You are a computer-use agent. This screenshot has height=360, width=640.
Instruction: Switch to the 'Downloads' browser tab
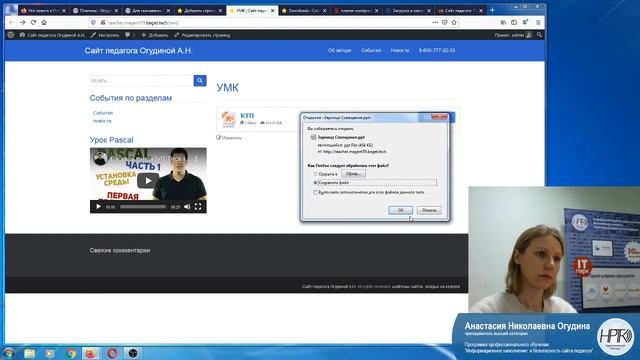304,11
